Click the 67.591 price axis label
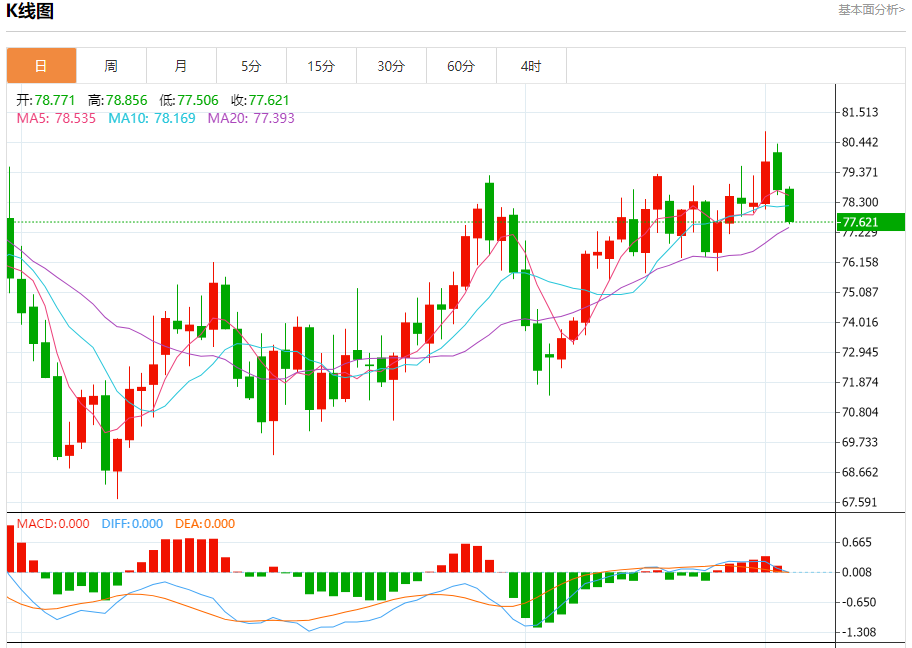Viewport: 912px width, 648px height. click(x=860, y=502)
